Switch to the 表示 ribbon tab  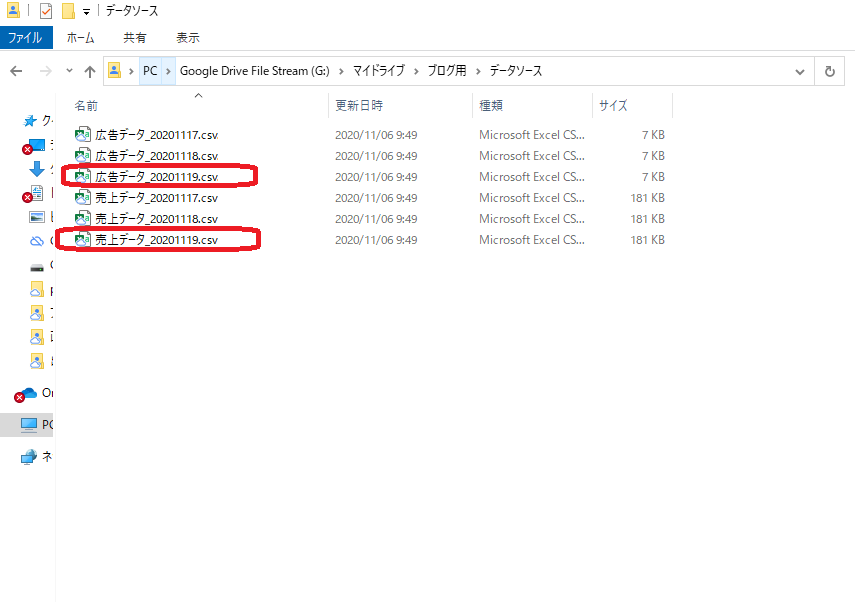click(x=187, y=38)
